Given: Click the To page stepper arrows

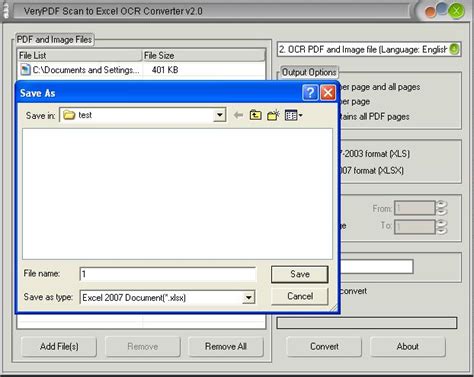Looking at the screenshot, I should 442,227.
